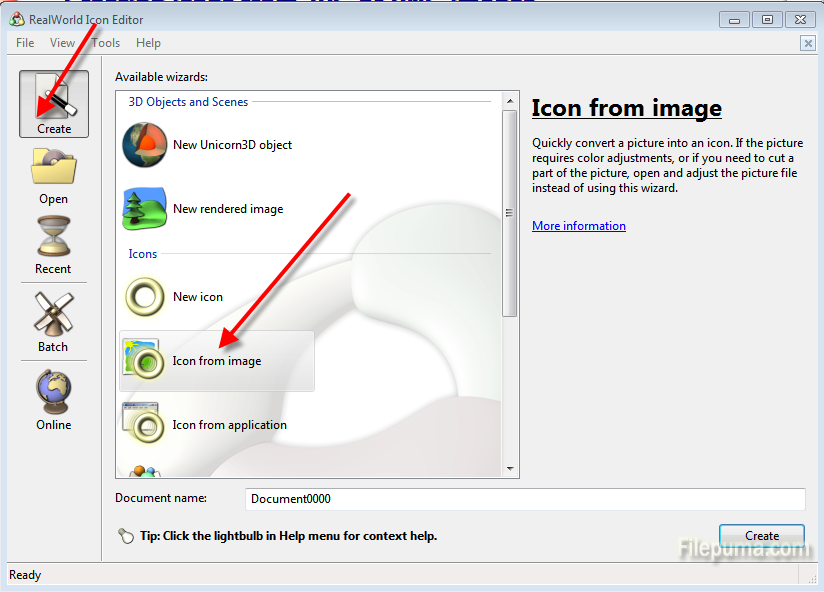View recent documents via the Recent hourglass icon
Screen dimensions: 824x592
53,244
